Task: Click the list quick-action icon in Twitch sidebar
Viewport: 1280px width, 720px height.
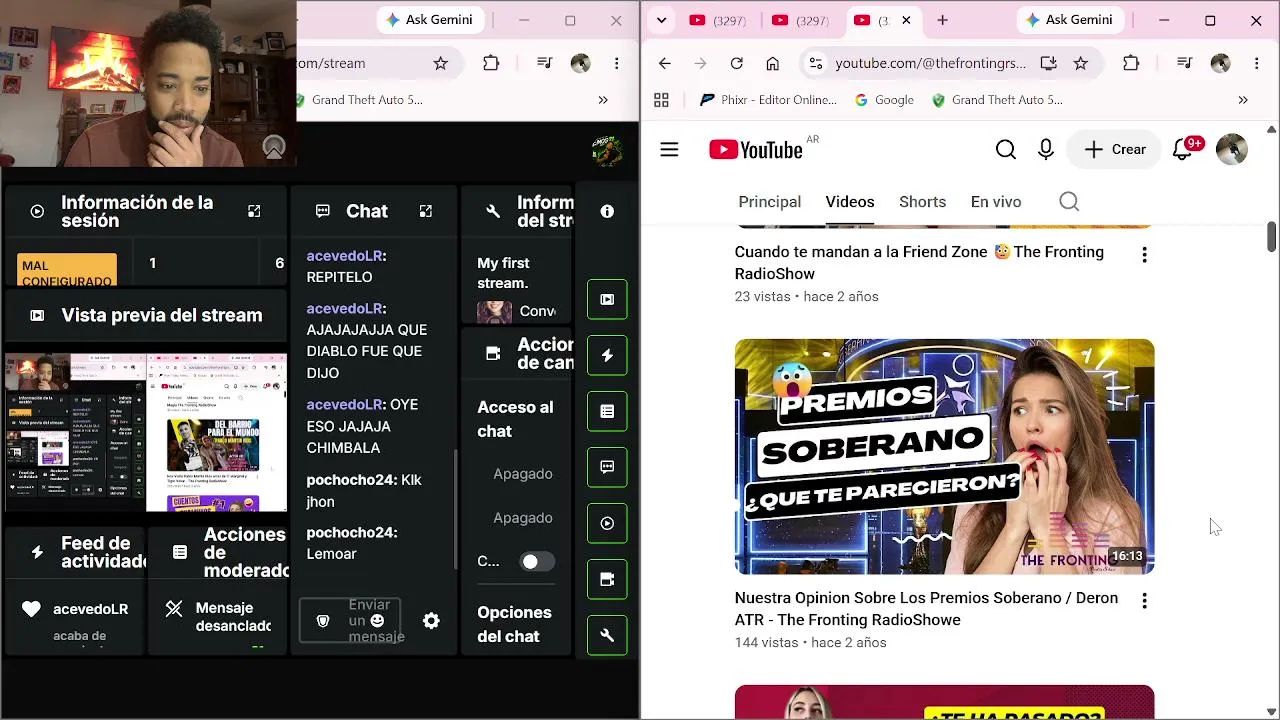Action: click(x=607, y=411)
